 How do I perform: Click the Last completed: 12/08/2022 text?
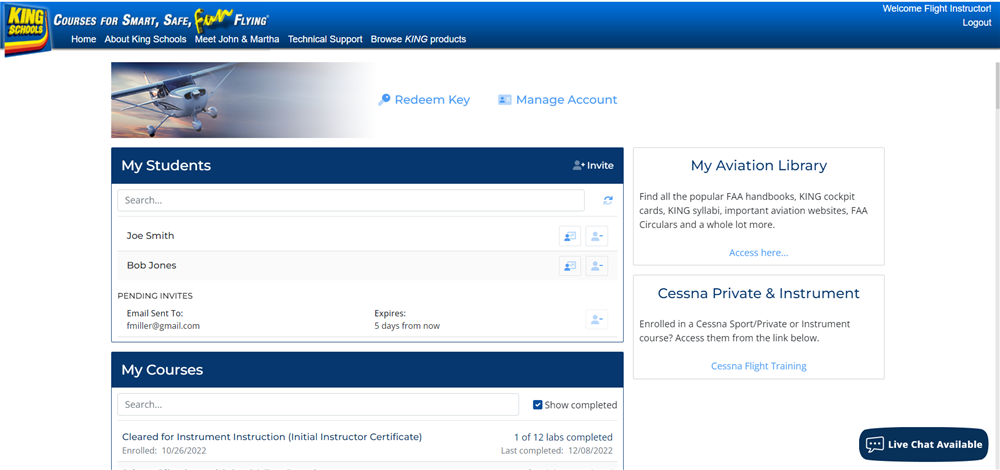pos(557,451)
